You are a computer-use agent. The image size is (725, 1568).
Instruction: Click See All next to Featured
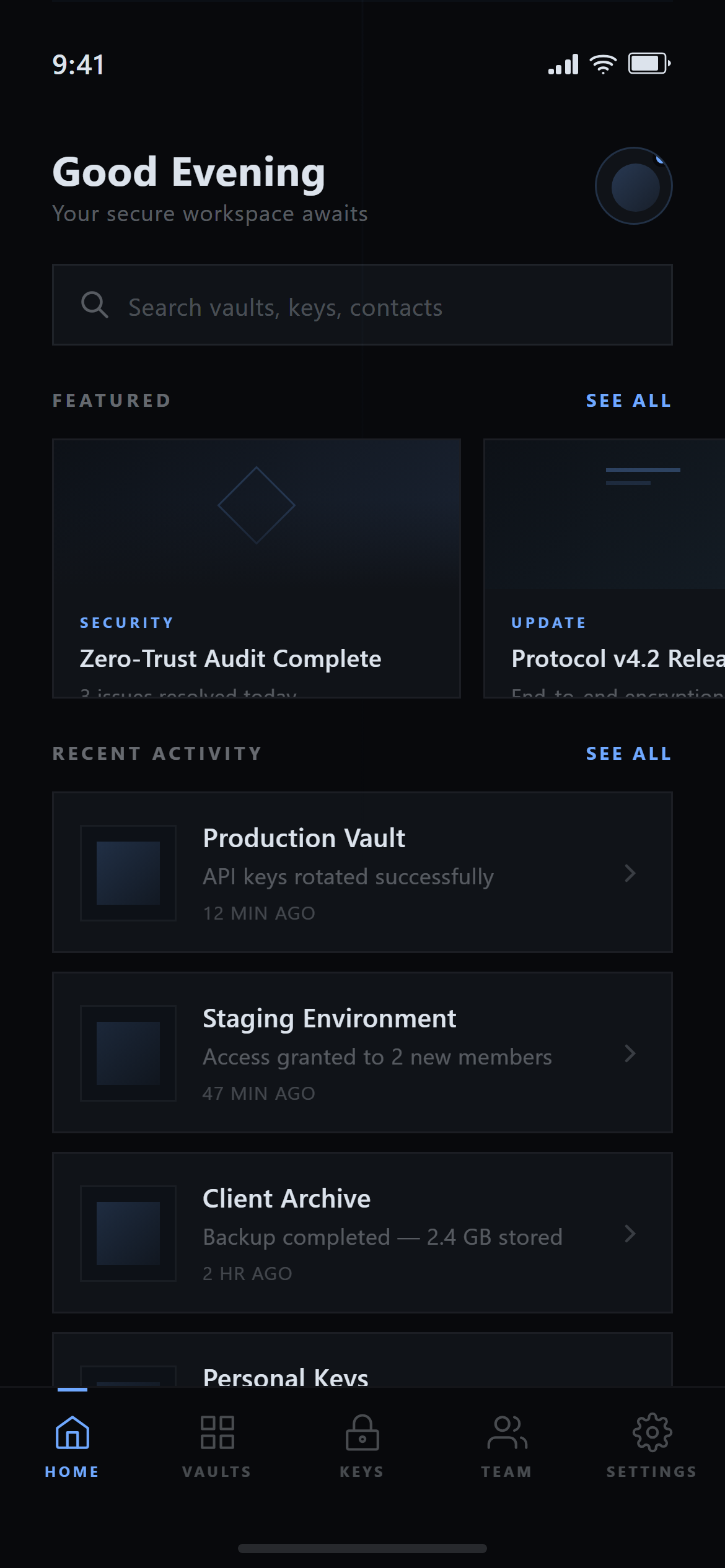(629, 401)
